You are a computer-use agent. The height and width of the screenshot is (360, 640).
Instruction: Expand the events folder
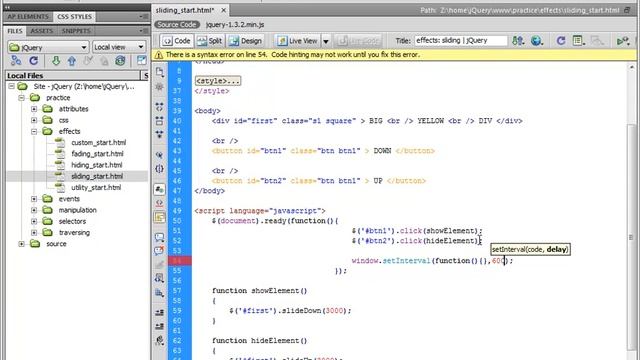pyautogui.click(x=34, y=199)
